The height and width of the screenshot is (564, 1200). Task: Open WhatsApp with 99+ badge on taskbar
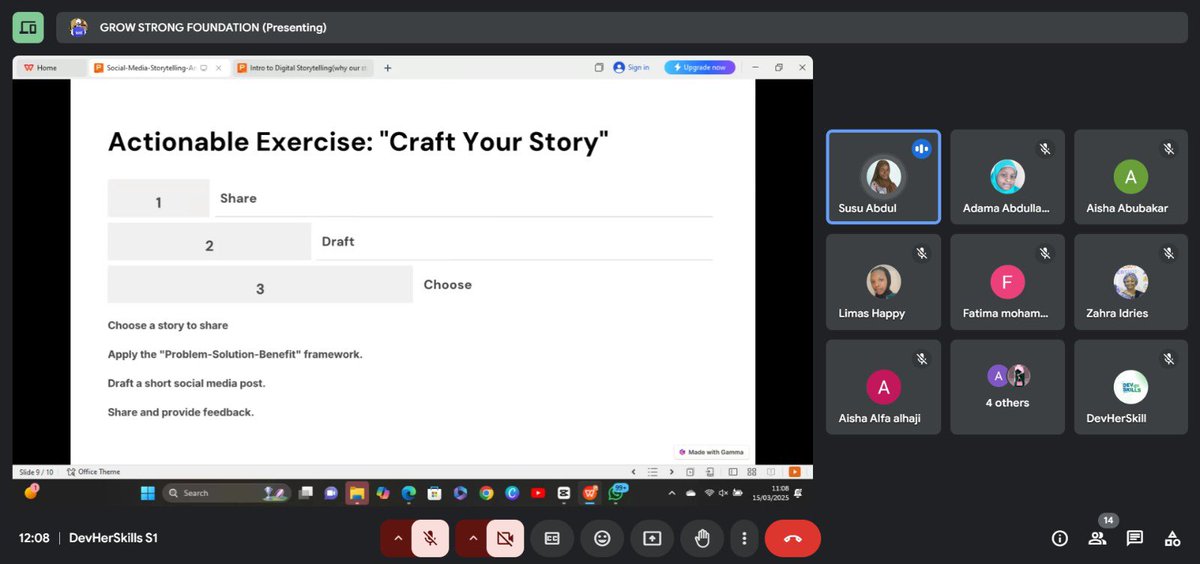(x=616, y=492)
